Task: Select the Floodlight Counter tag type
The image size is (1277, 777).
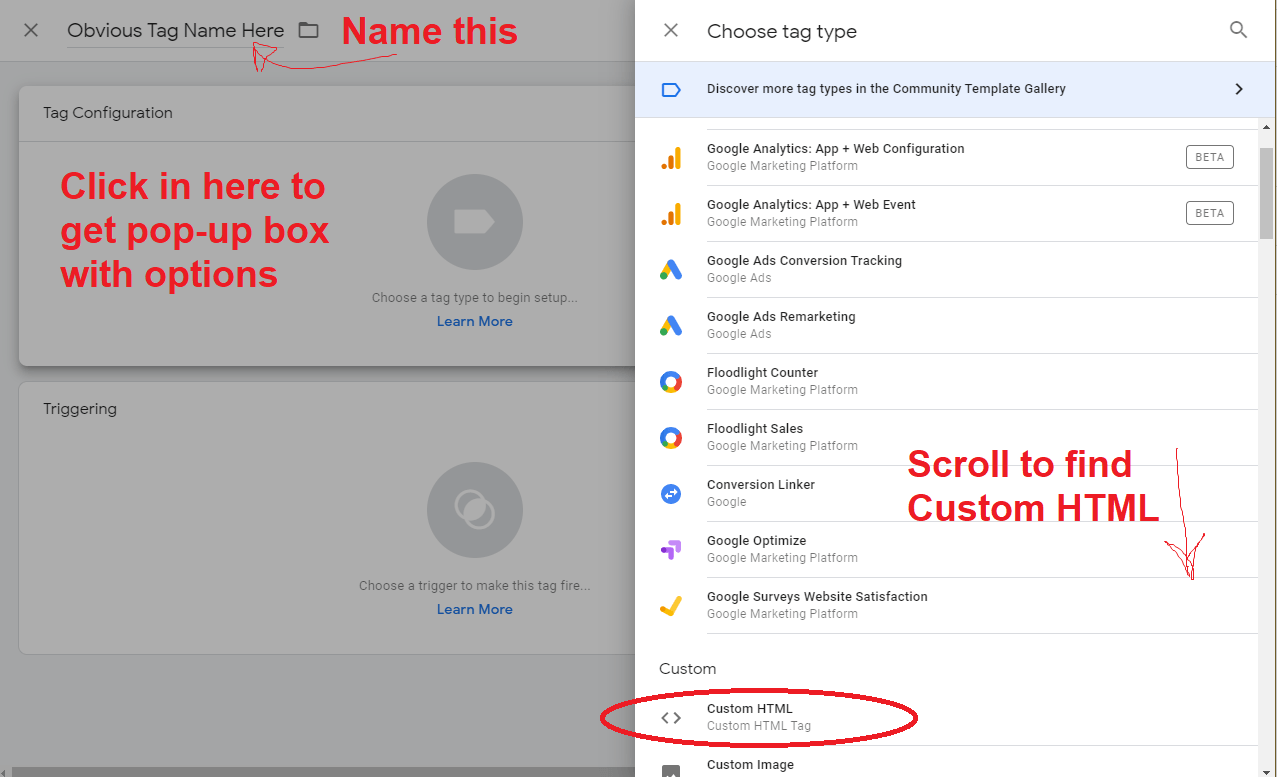Action: (762, 381)
